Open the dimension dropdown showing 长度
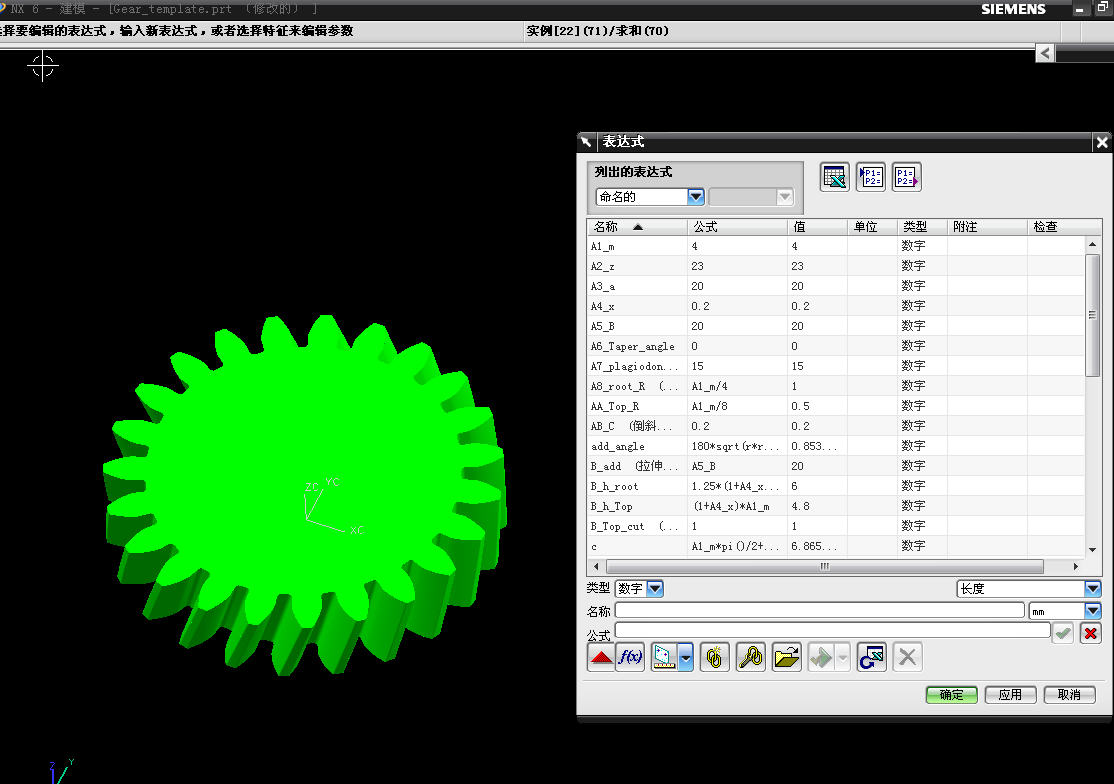This screenshot has height=784, width=1114. (x=1093, y=589)
